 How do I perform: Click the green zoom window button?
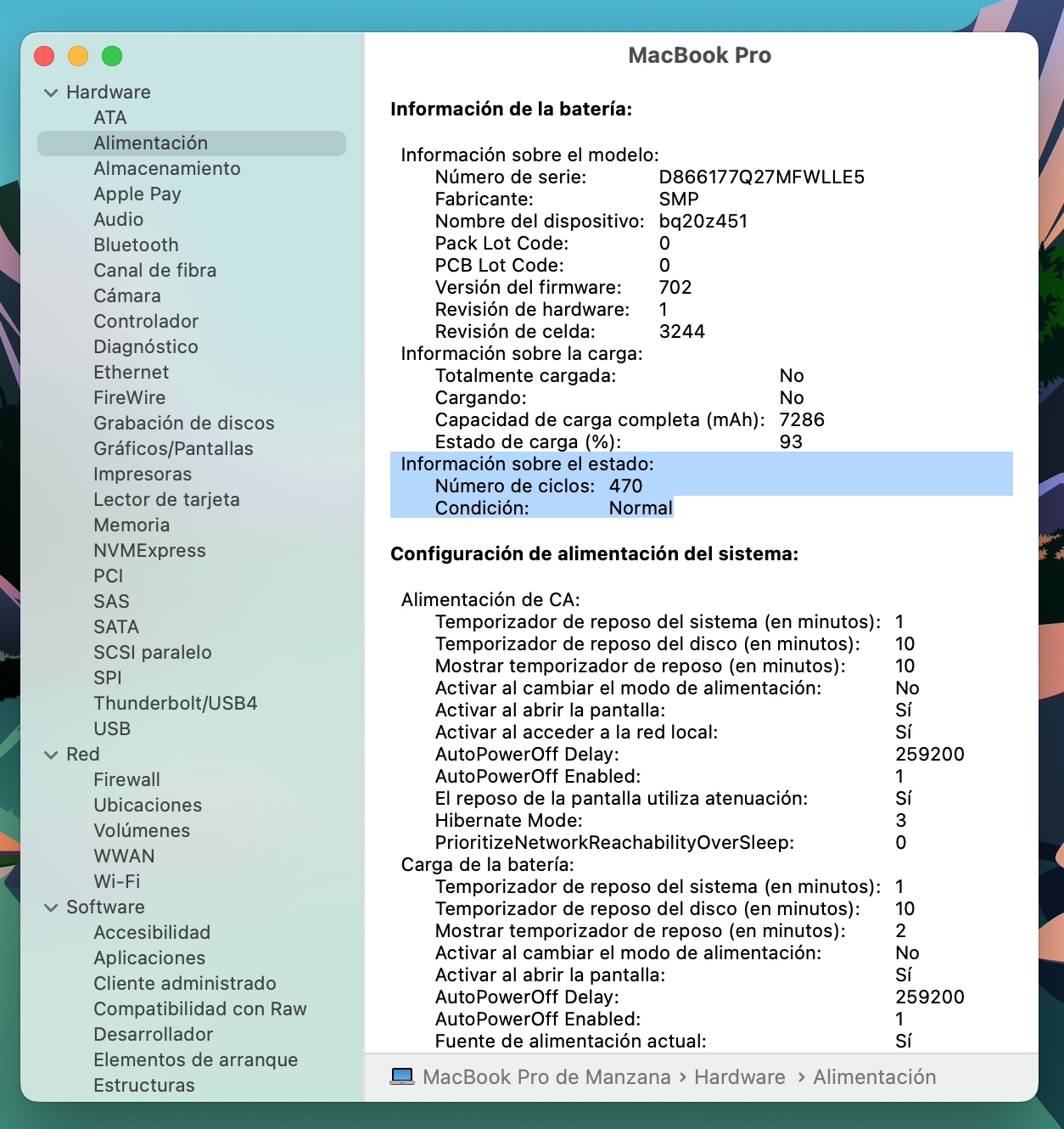tap(112, 56)
